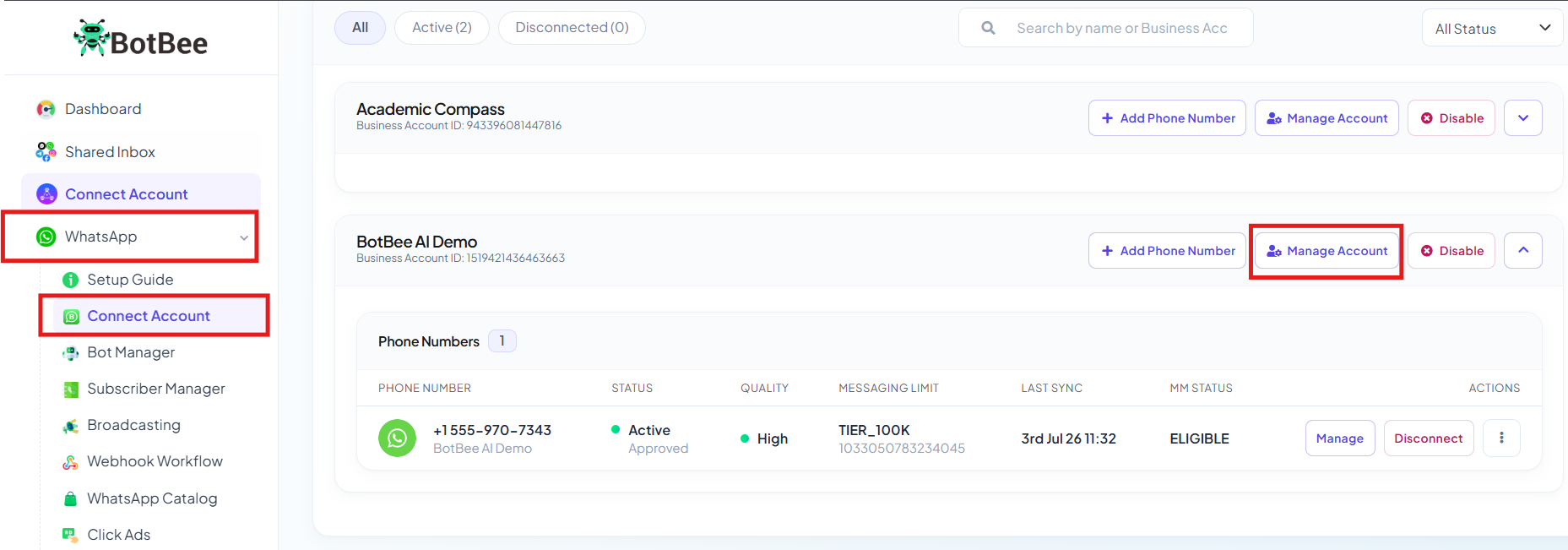Viewport: 1568px width, 550px height.
Task: Click the High quality indicator
Action: coord(764,438)
